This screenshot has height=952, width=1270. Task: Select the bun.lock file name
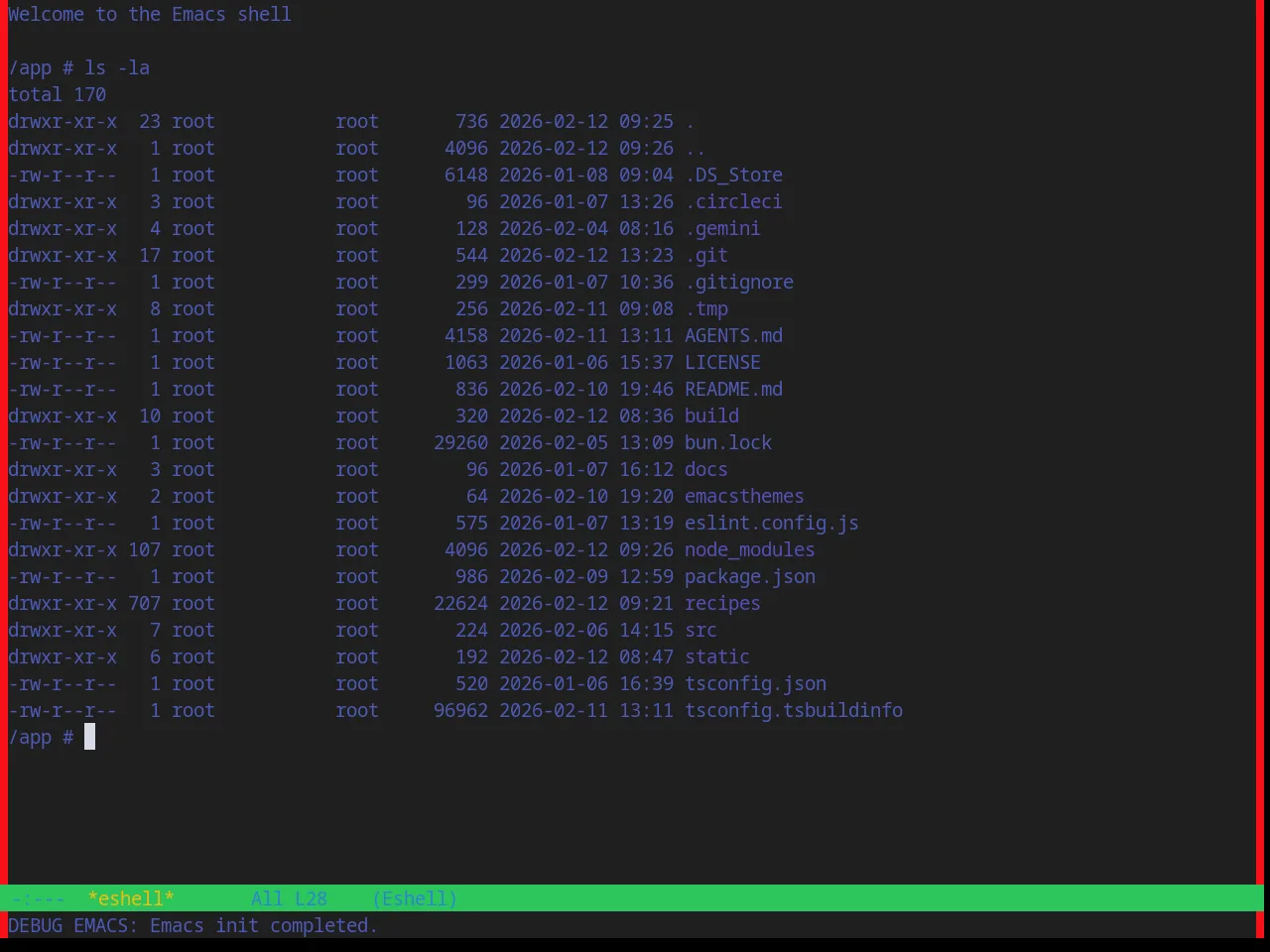(728, 442)
